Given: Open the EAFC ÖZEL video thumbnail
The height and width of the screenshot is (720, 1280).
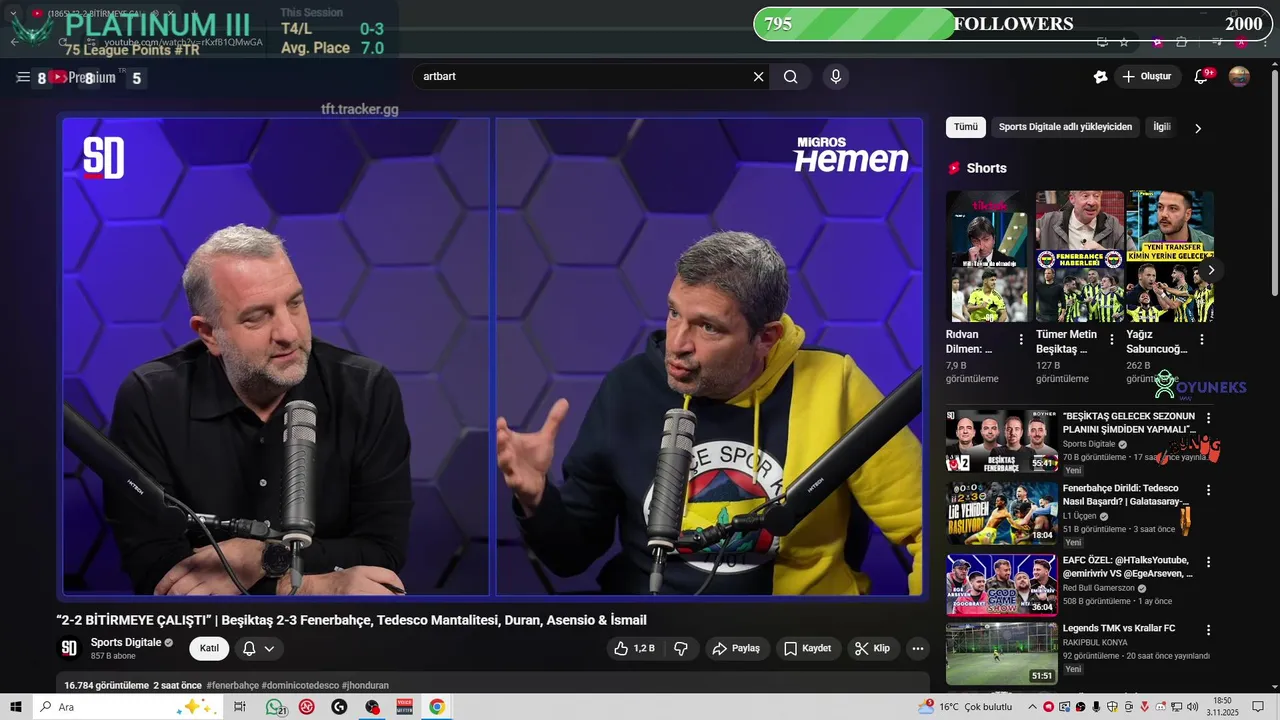Looking at the screenshot, I should (x=1001, y=585).
